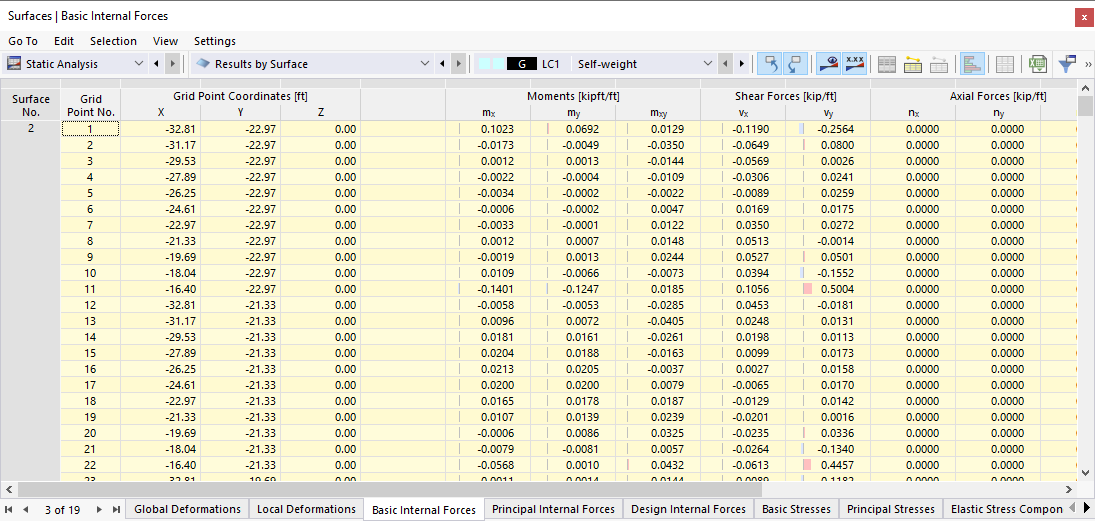1095x521 pixels.
Task: Open the Results by Surface dropdown
Action: pos(425,64)
